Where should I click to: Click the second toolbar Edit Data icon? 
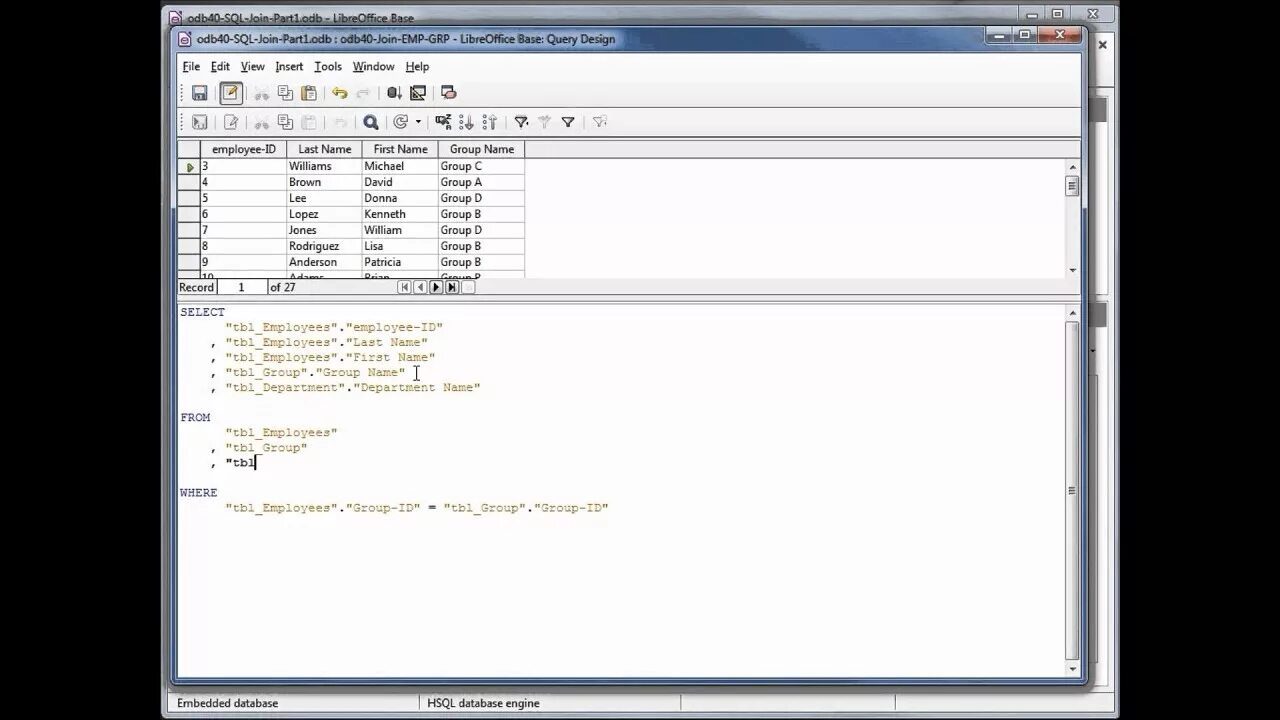pos(231,122)
